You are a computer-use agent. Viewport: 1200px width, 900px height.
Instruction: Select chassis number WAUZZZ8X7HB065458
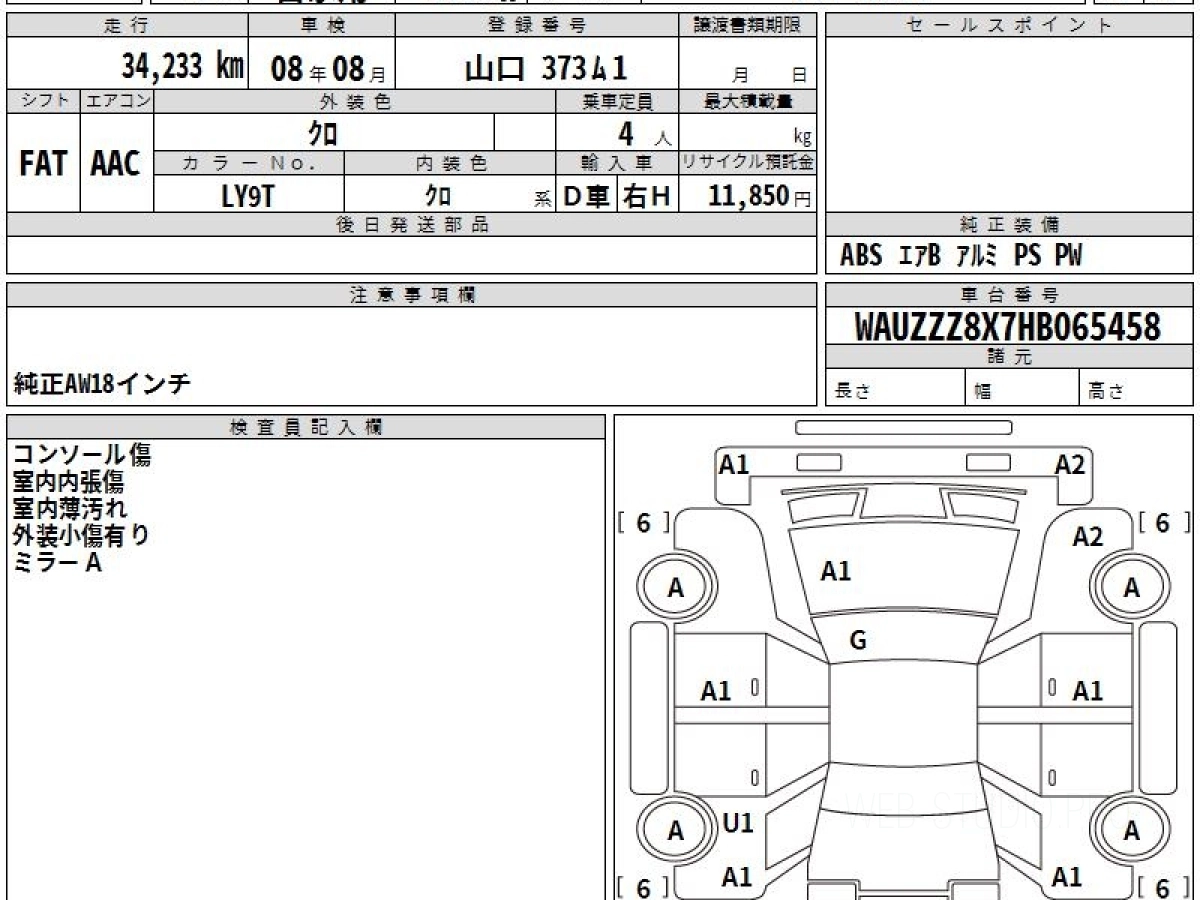point(1008,326)
